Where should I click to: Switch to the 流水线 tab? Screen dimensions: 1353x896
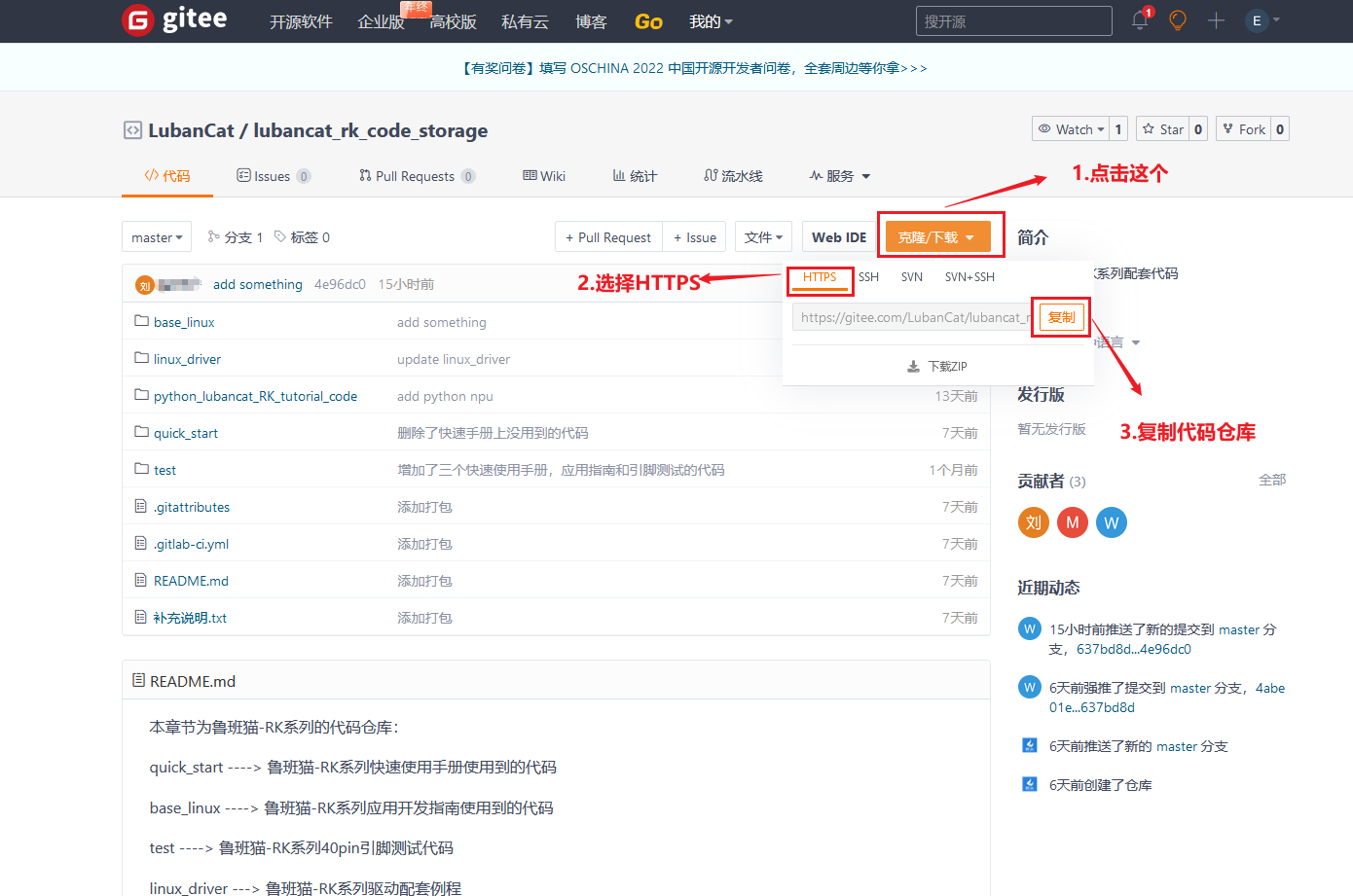click(733, 176)
